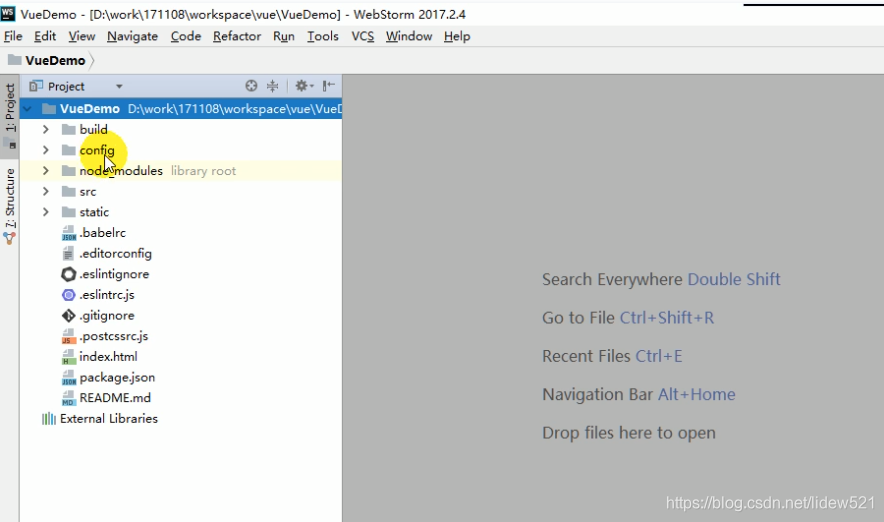Viewport: 884px width, 522px height.
Task: Select the .editorconfig file
Action: click(x=116, y=254)
